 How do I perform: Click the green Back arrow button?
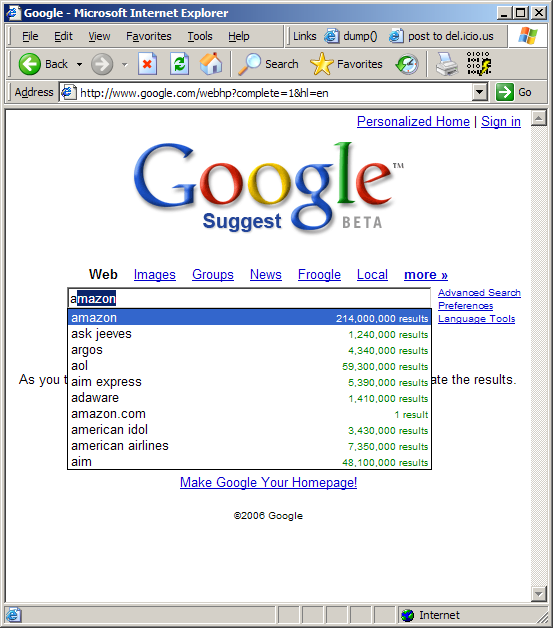pos(30,64)
